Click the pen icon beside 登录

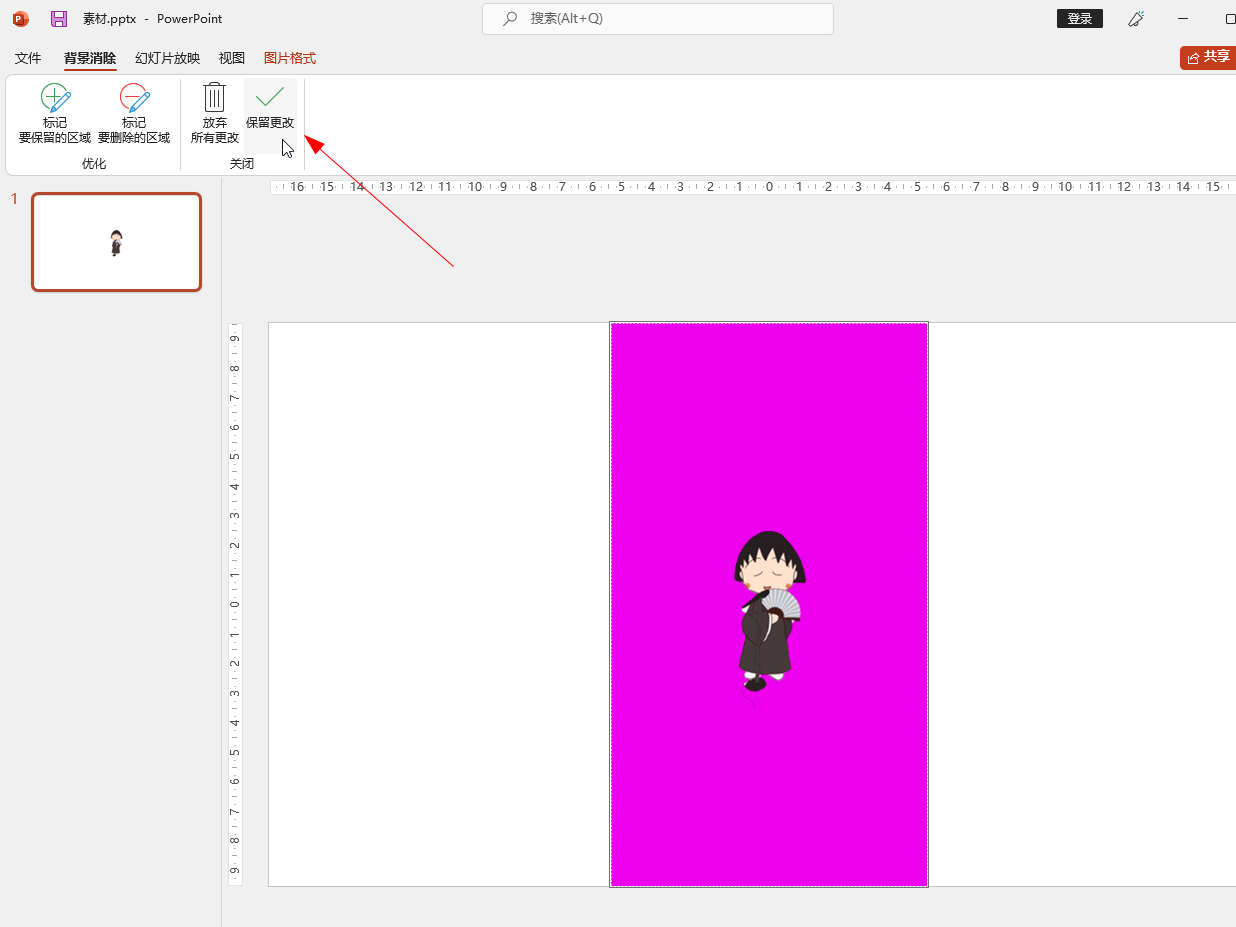(x=1136, y=19)
